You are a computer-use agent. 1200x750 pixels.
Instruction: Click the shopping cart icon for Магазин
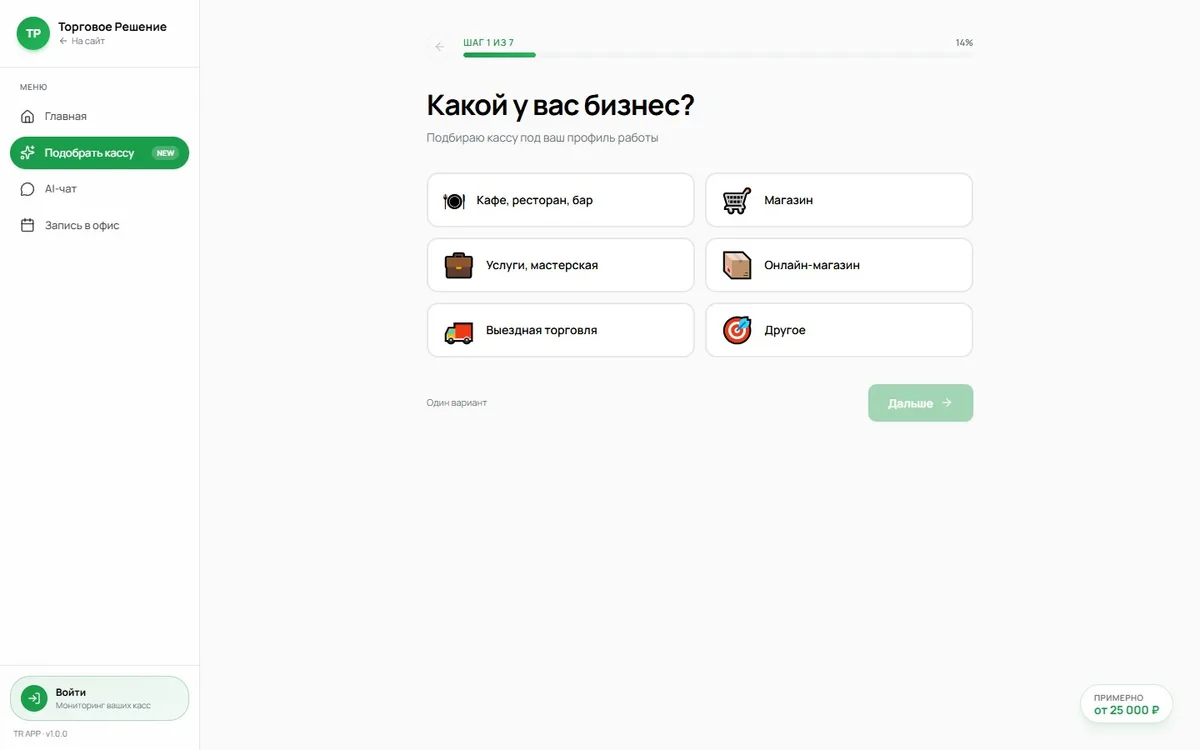736,200
